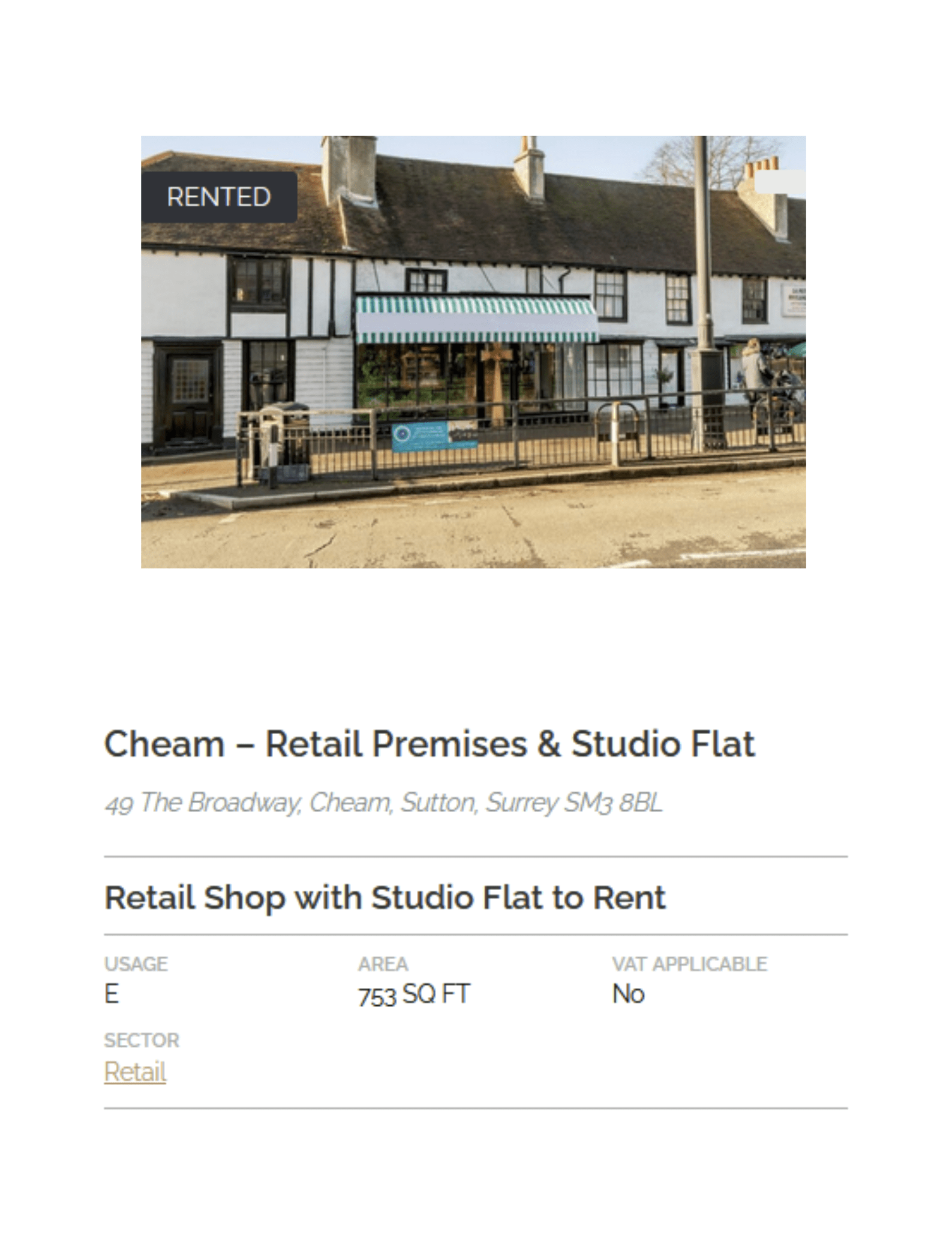Open the Retail sector link
This screenshot has width=952, height=1247.
tap(135, 1071)
